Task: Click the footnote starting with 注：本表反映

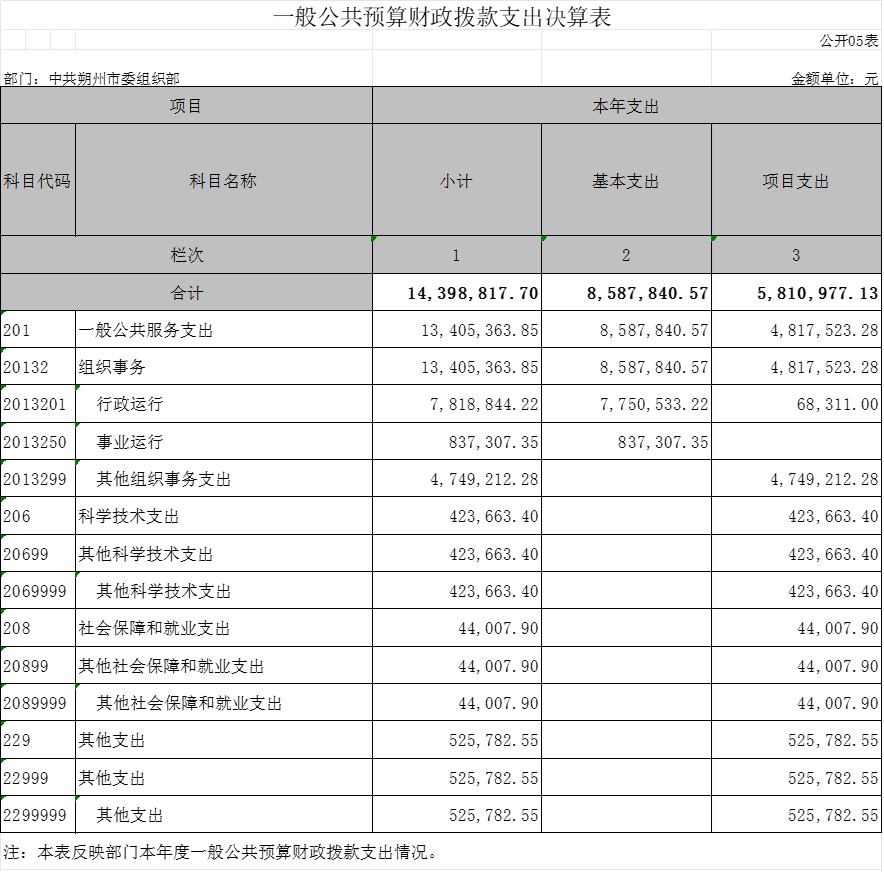Action: click(220, 852)
